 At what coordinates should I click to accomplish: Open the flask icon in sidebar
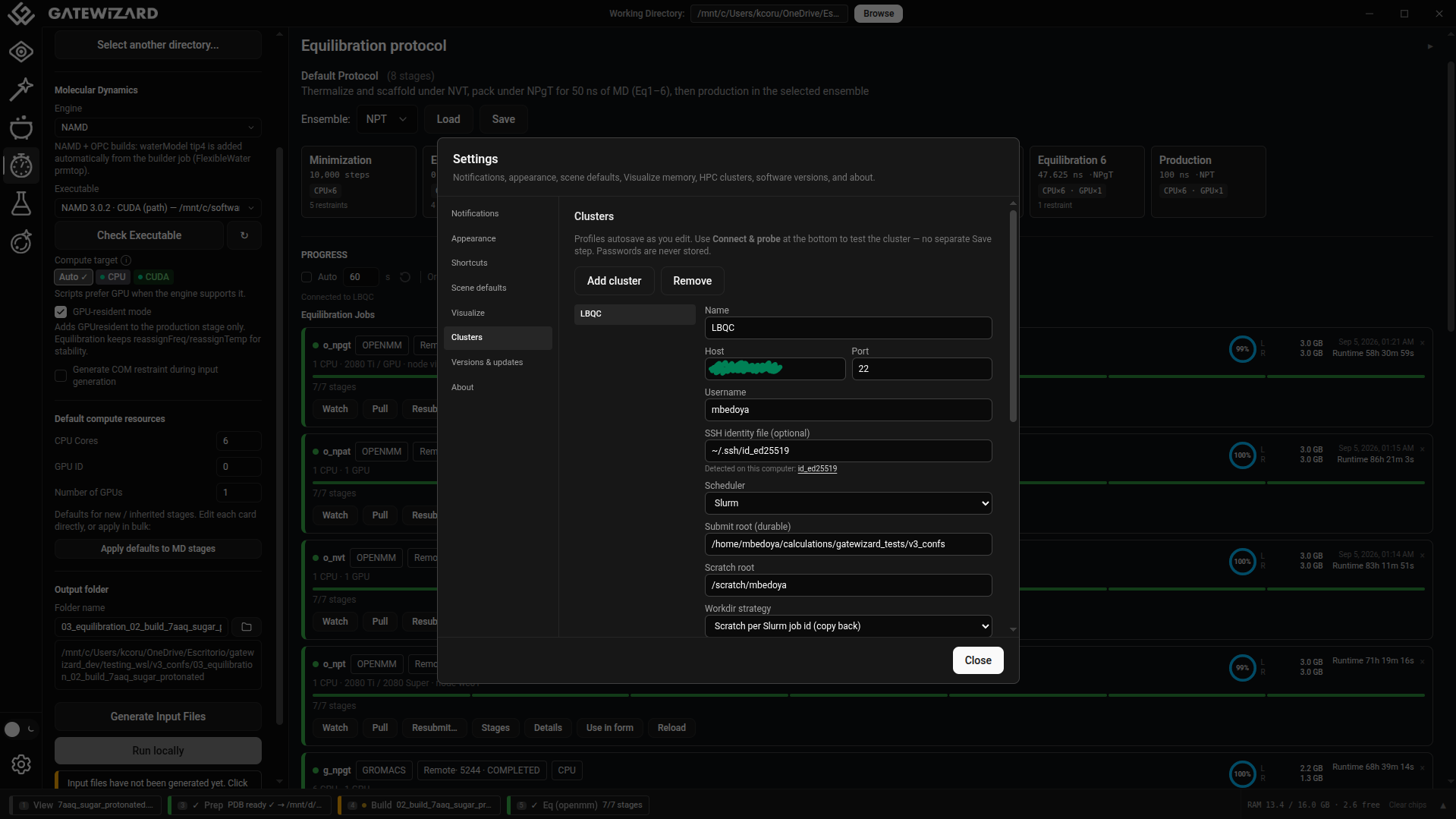[x=21, y=203]
